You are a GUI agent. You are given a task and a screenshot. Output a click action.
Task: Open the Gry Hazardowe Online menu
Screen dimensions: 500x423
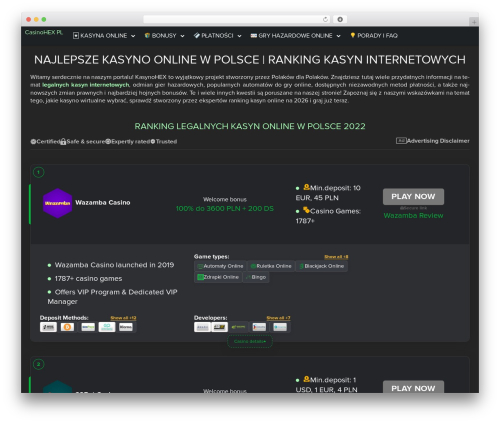[295, 36]
